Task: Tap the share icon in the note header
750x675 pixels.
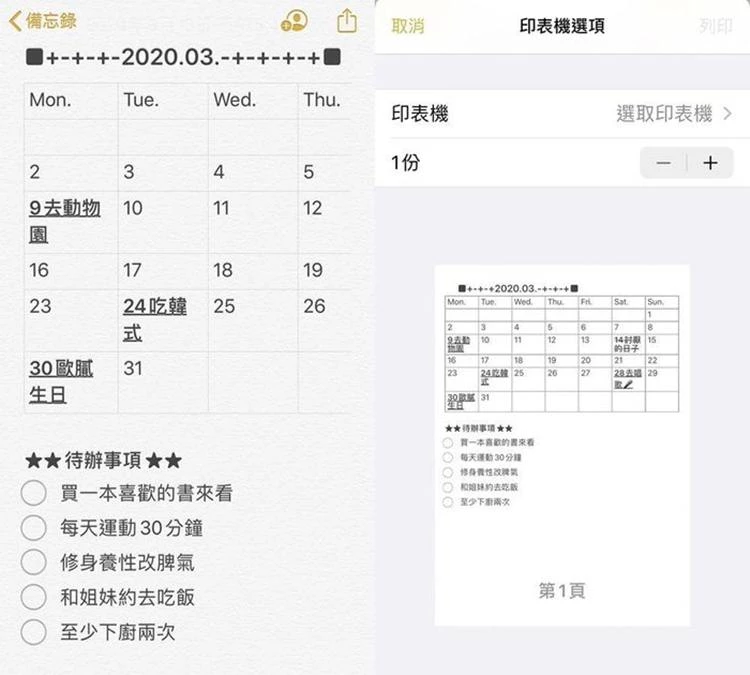Action: pos(347,21)
